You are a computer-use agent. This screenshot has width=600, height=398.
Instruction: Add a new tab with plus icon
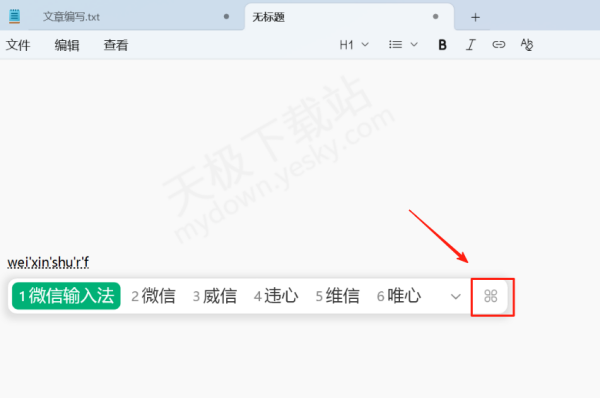pyautogui.click(x=475, y=17)
